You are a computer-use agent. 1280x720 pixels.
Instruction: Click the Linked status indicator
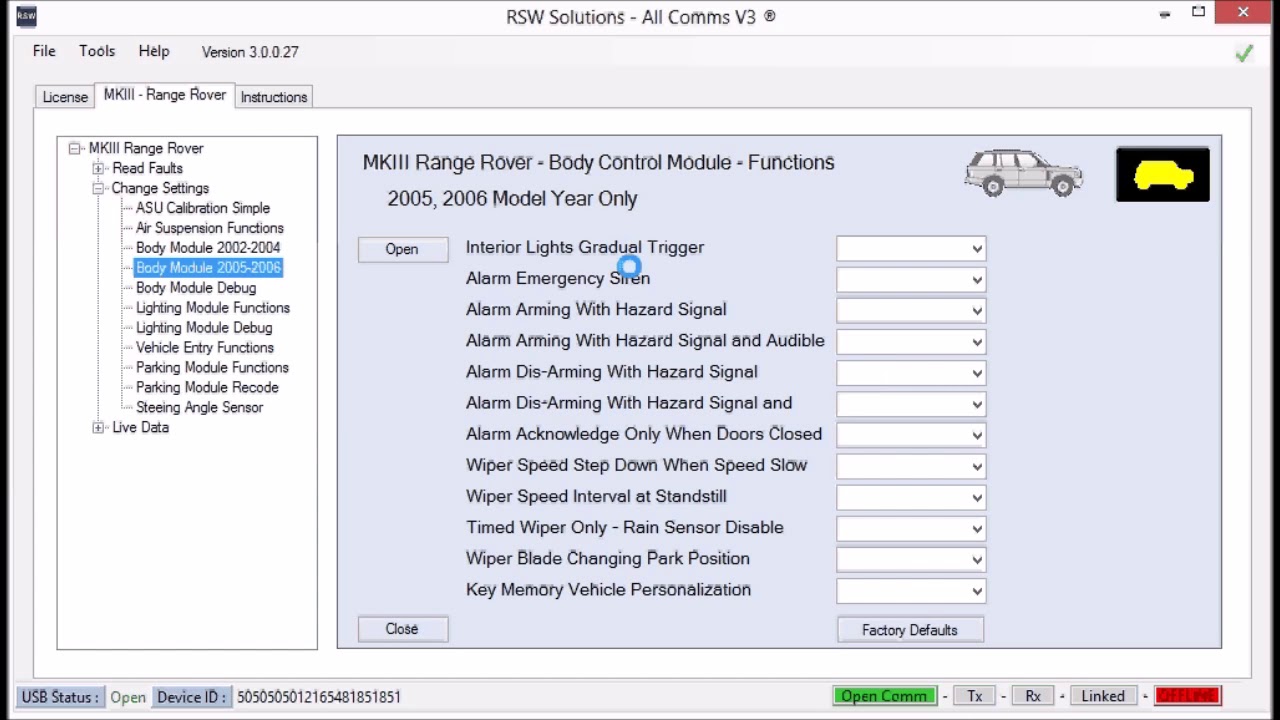tap(1103, 696)
